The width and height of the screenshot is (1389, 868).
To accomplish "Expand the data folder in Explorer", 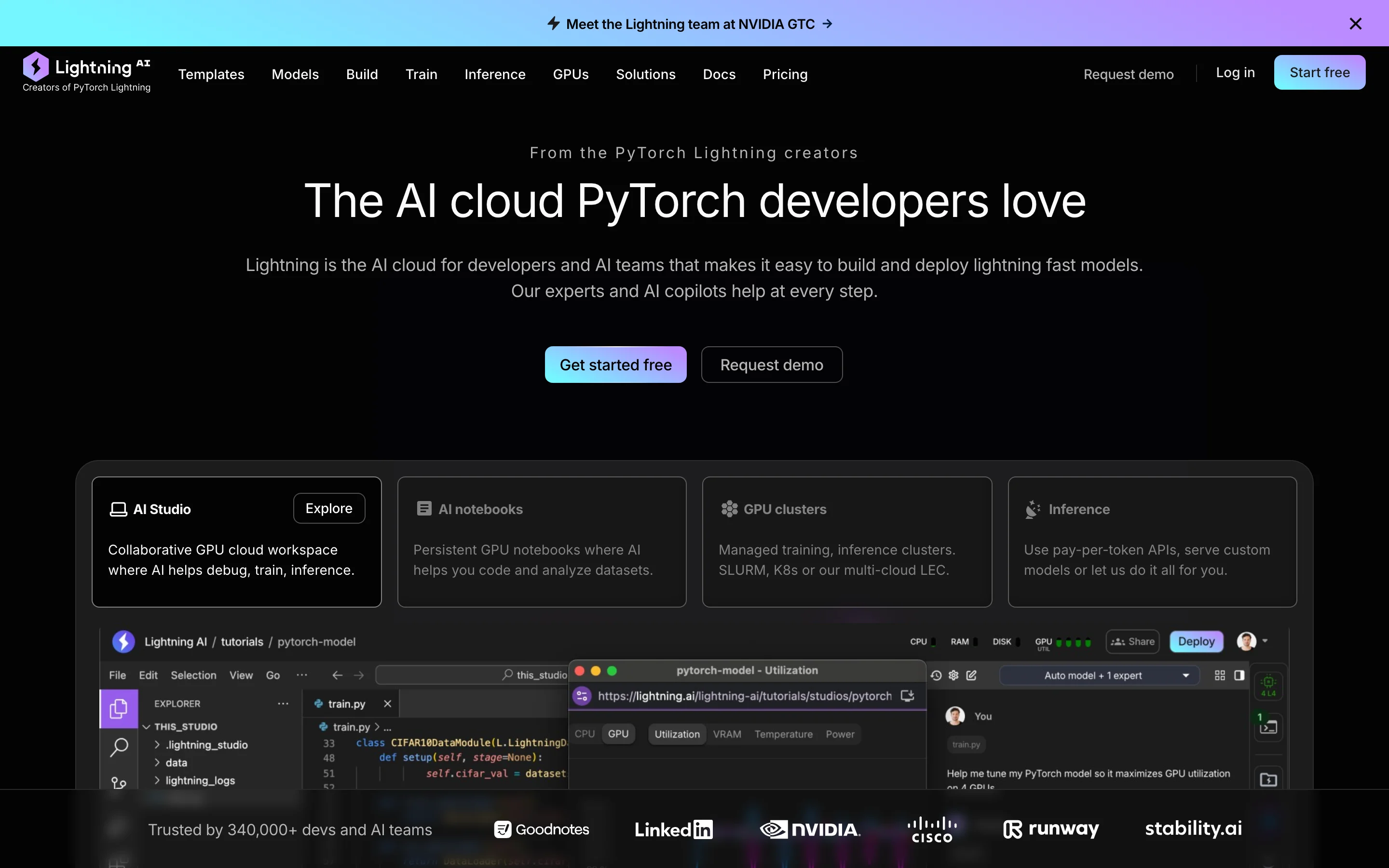I will click(176, 762).
